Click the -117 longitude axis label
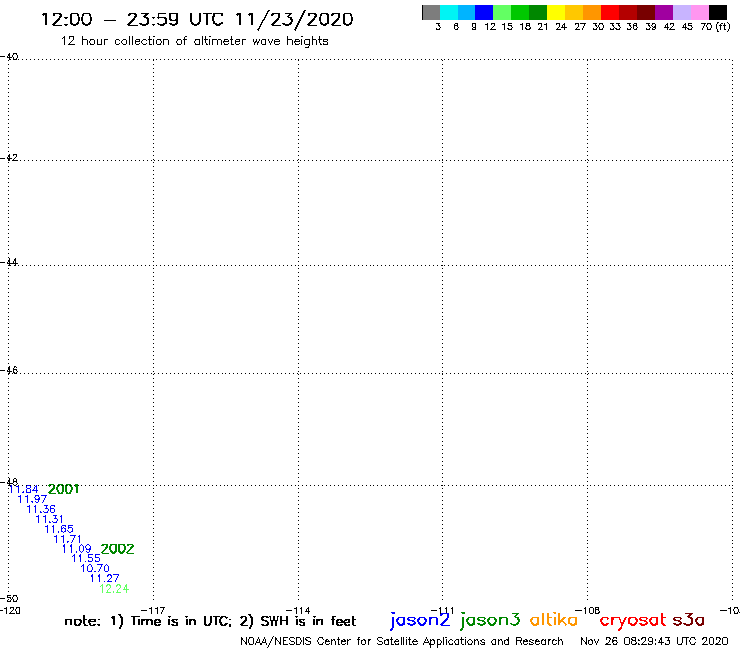This screenshot has width=740, height=650. click(153, 610)
